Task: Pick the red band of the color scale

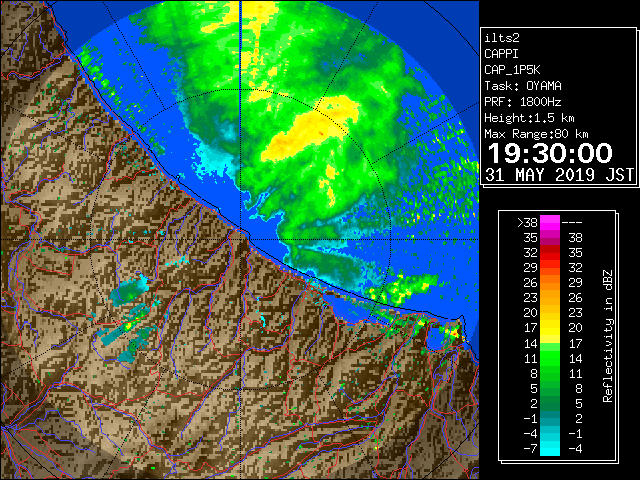Action: point(550,253)
